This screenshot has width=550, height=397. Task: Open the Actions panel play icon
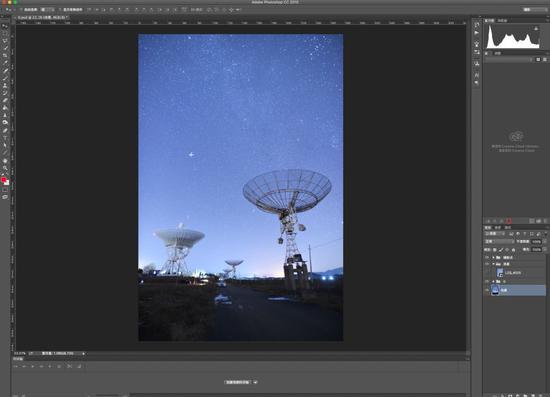coord(476,33)
